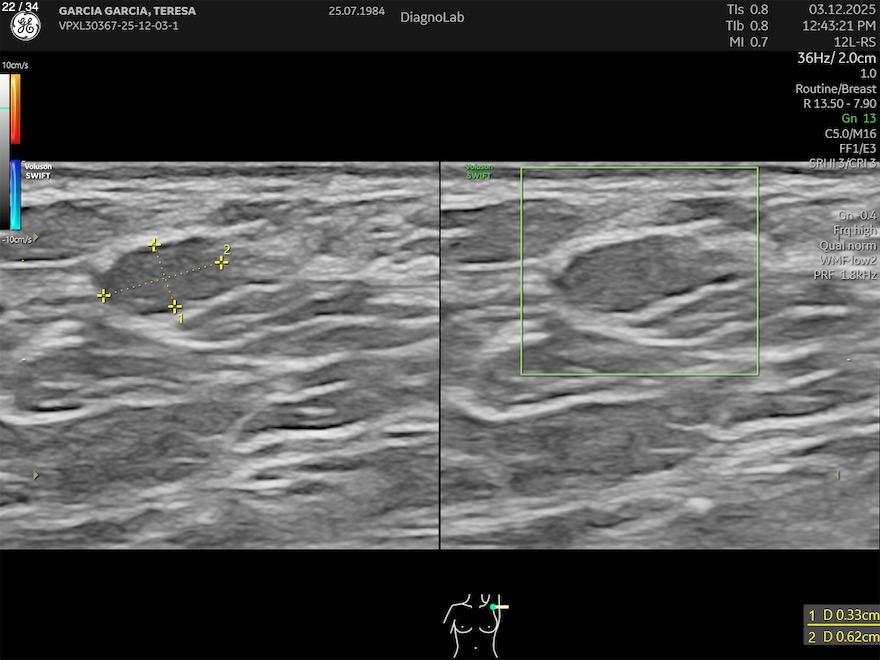Select measurement result 2 D 0.62cm

point(844,638)
